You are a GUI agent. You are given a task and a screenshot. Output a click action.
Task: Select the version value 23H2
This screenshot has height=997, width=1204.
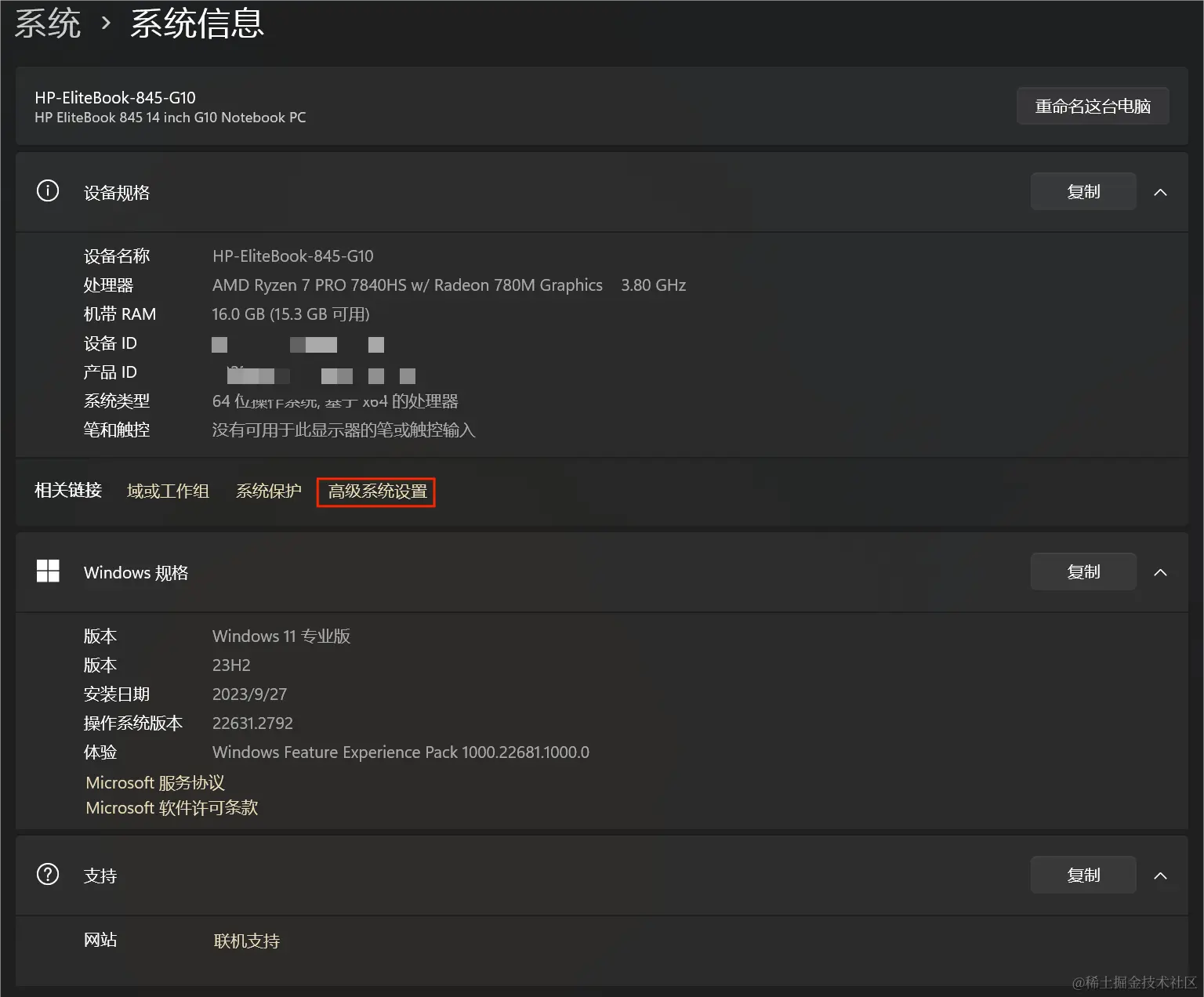231,665
